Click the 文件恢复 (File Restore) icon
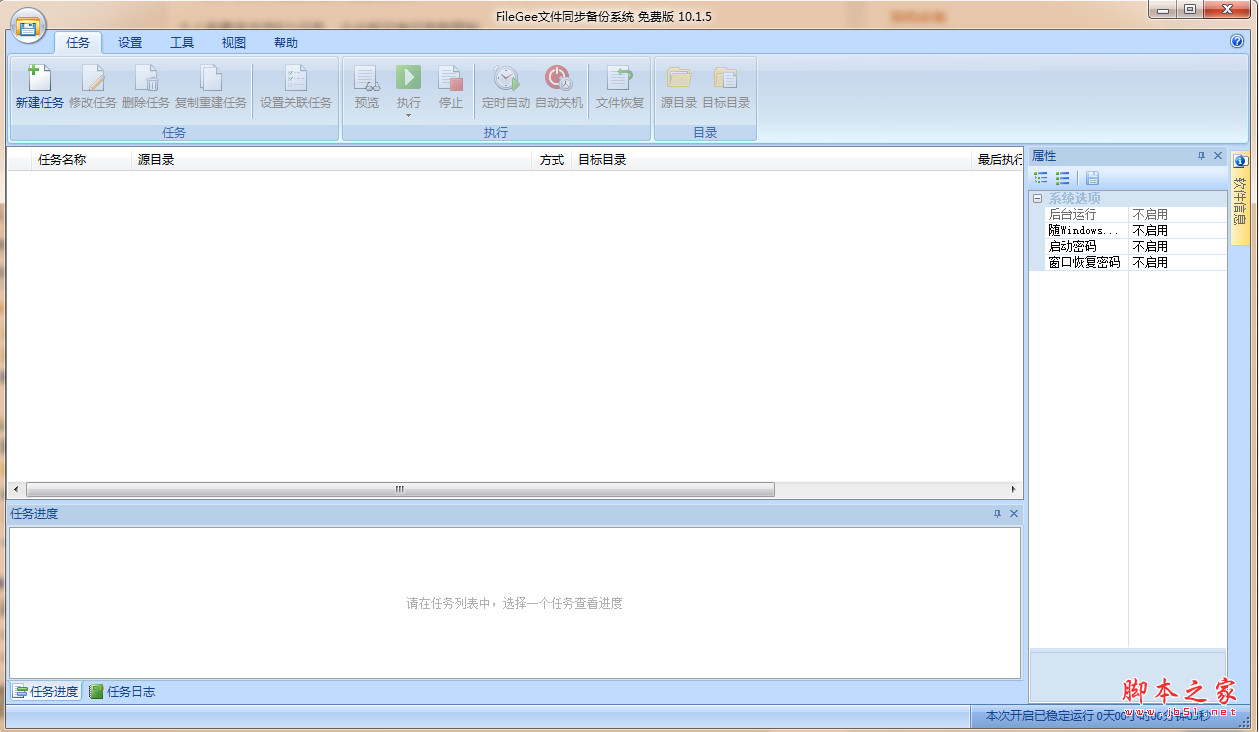The height and width of the screenshot is (732, 1259). coord(620,79)
